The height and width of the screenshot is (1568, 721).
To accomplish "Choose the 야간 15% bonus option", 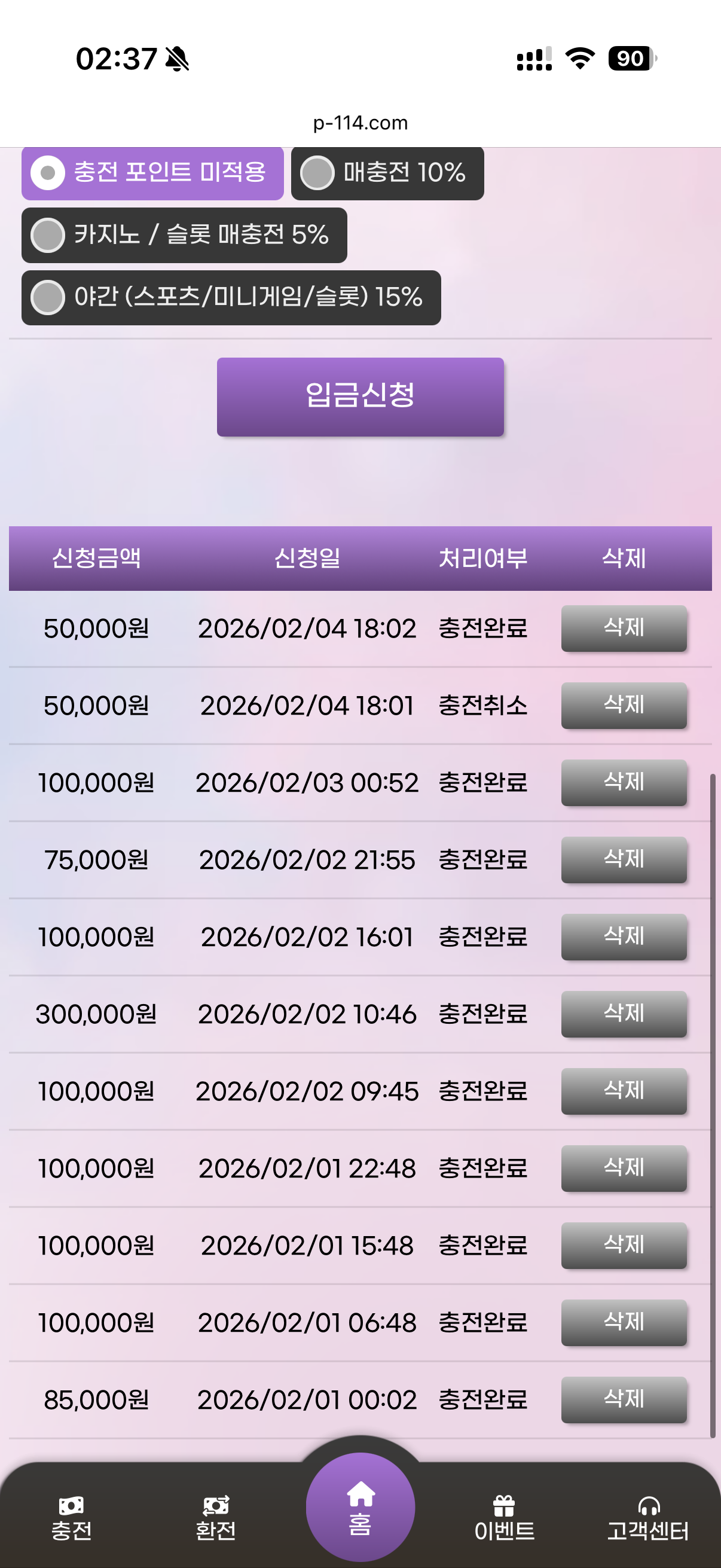I will pyautogui.click(x=48, y=297).
